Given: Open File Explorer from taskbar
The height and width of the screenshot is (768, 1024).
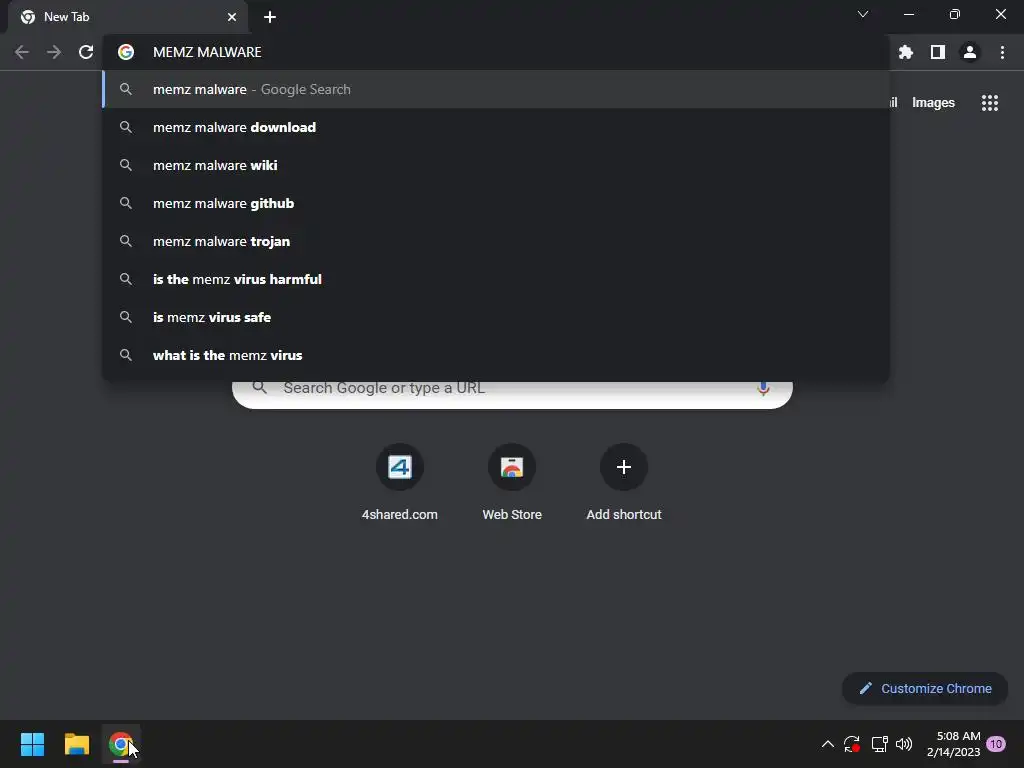Looking at the screenshot, I should pos(76,744).
